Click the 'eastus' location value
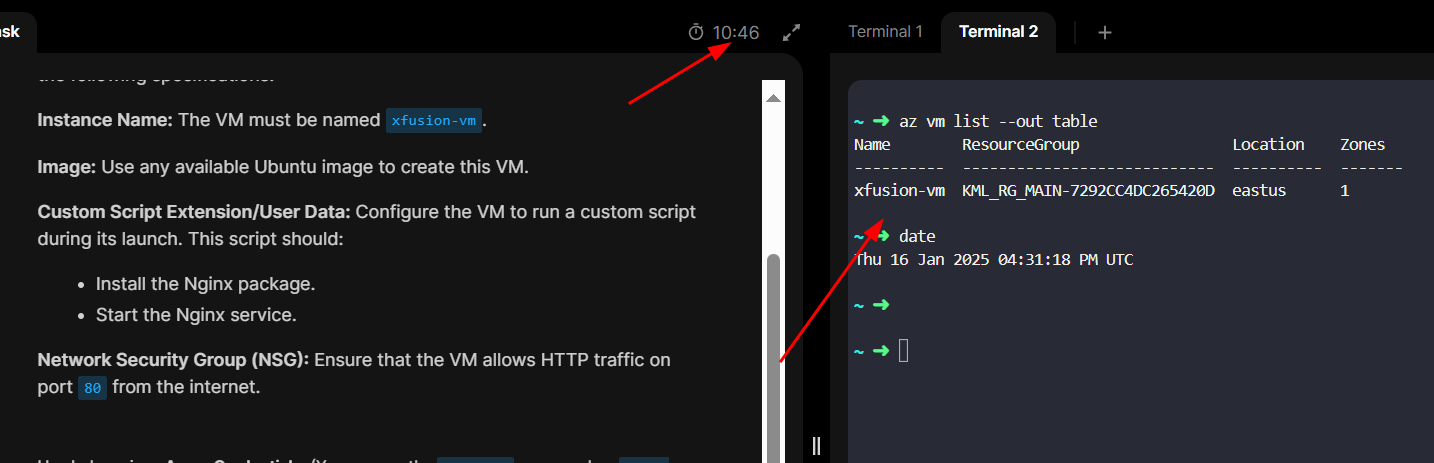1434x463 pixels. (1259, 190)
